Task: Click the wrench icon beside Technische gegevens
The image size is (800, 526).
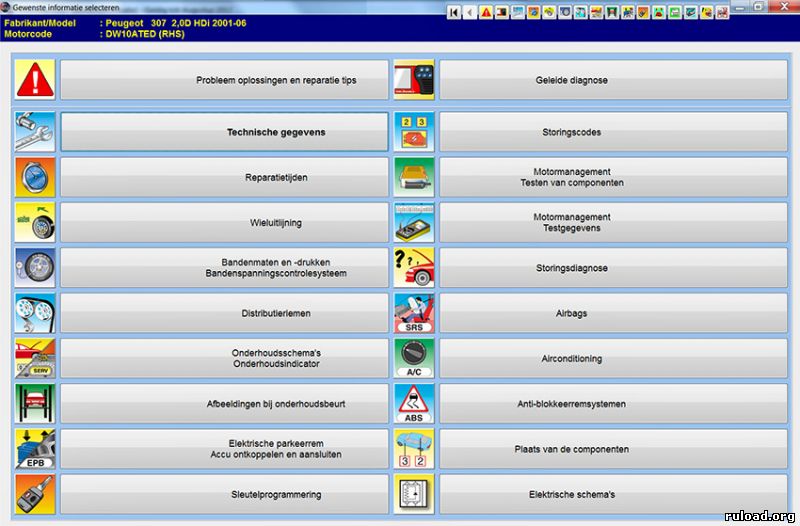Action: tap(35, 132)
